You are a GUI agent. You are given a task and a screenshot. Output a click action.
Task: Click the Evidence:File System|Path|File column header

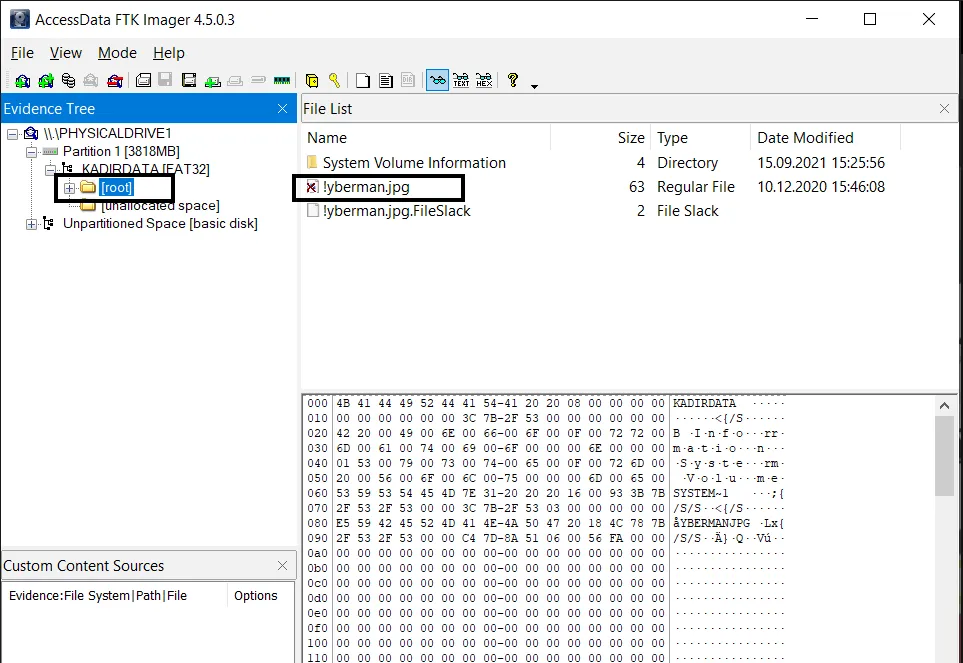click(x=115, y=595)
